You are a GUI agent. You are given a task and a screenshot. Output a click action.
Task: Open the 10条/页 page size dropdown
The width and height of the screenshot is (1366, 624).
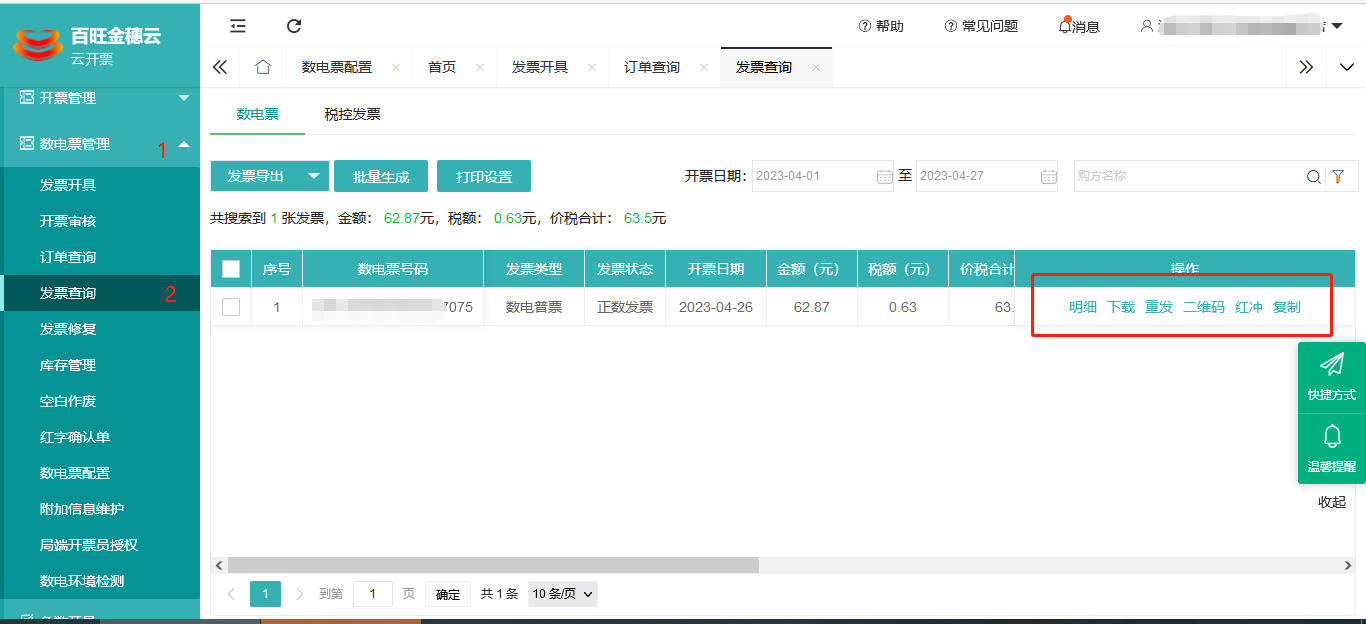pyautogui.click(x=563, y=594)
